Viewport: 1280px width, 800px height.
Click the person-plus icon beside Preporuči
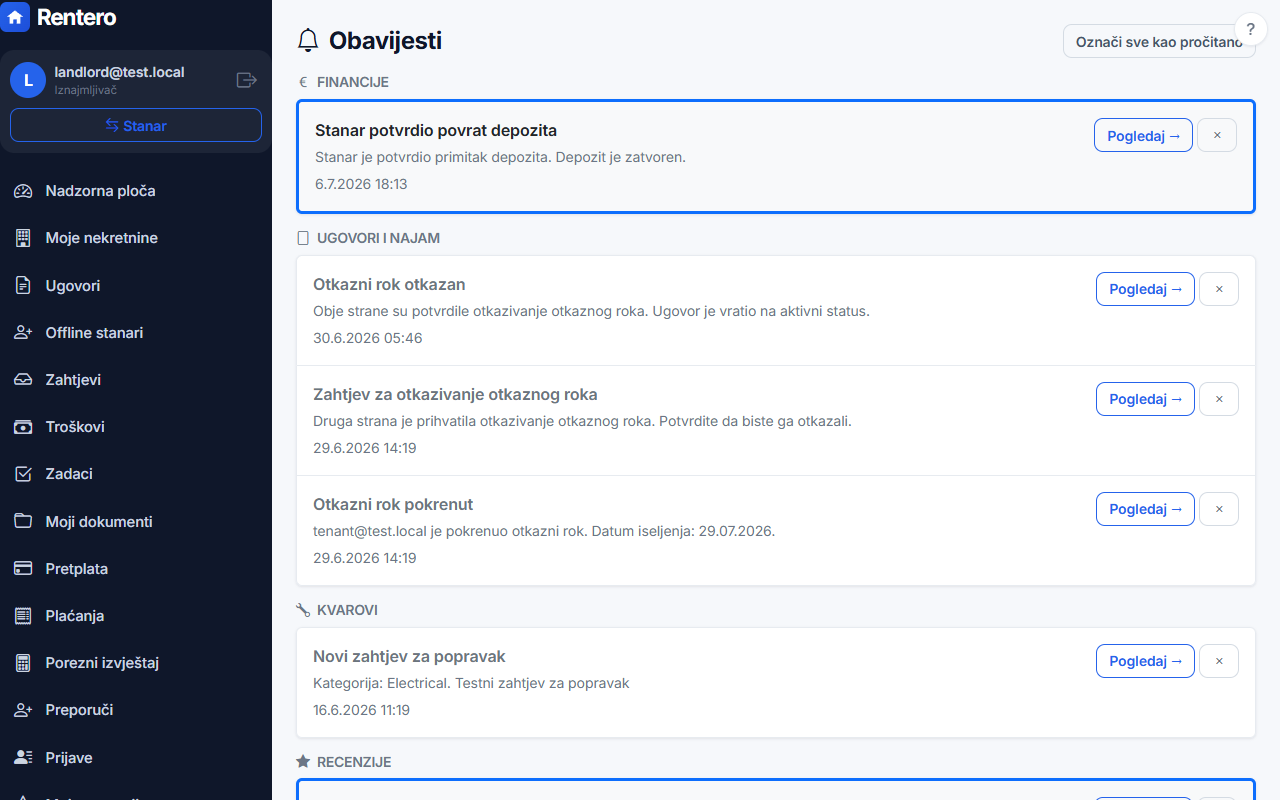click(24, 710)
